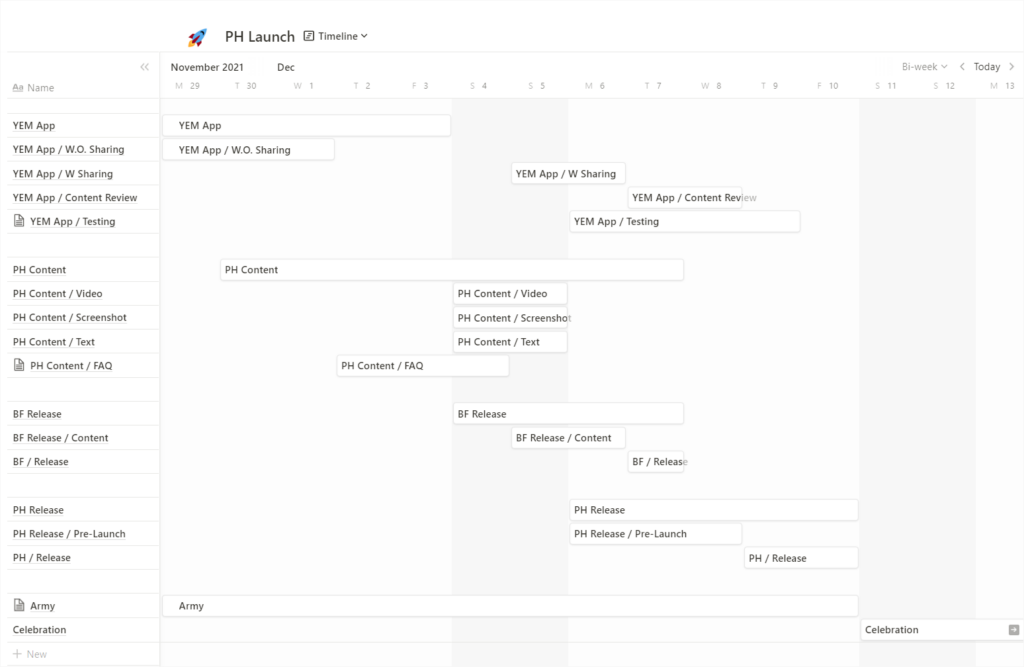Select PH Content / Screenshot row name
1024x667 pixels.
click(x=70, y=317)
